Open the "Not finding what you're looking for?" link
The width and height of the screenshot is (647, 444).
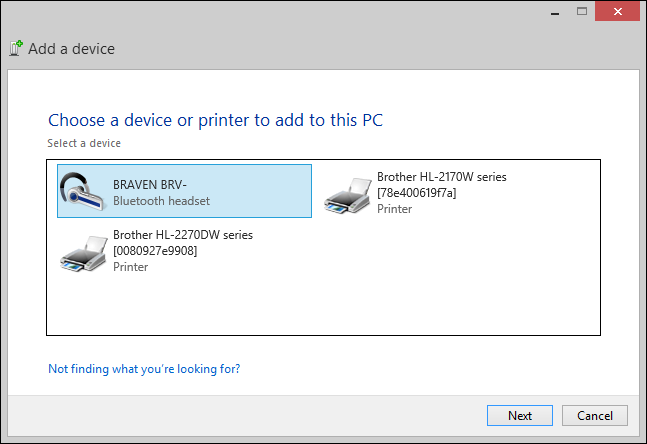point(144,369)
